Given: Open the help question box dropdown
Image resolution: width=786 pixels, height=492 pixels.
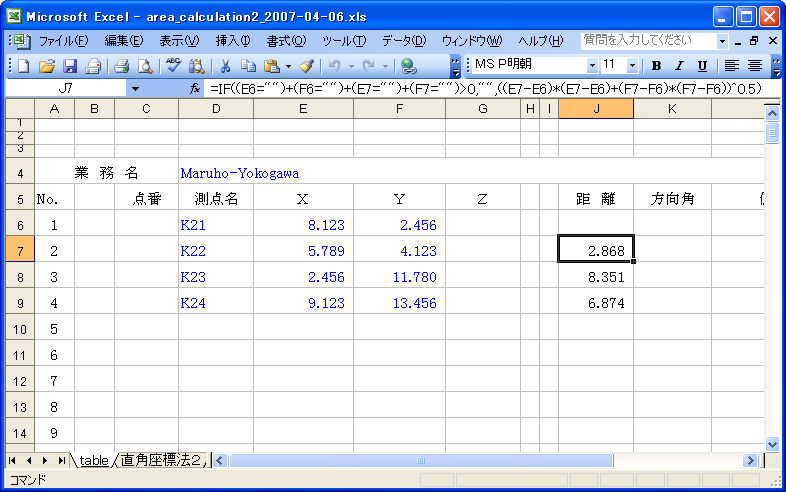Looking at the screenshot, I should pyautogui.click(x=722, y=41).
